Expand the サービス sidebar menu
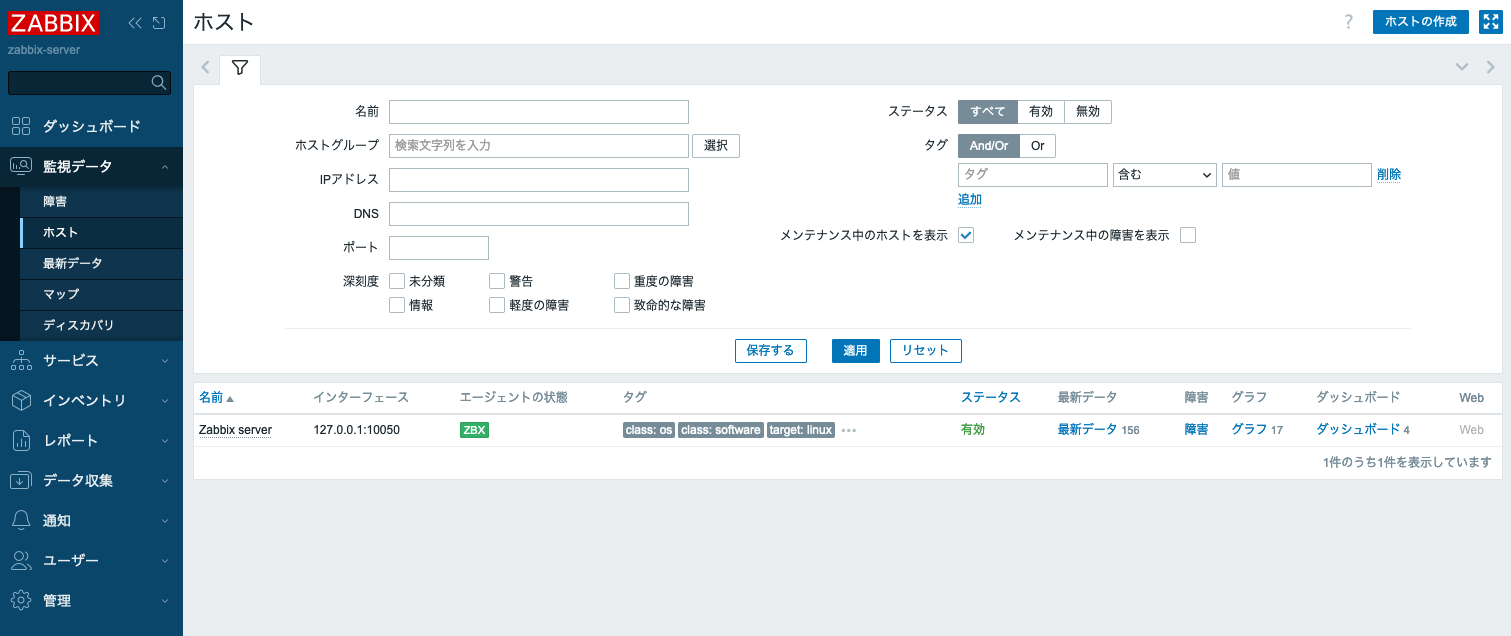 [91, 360]
